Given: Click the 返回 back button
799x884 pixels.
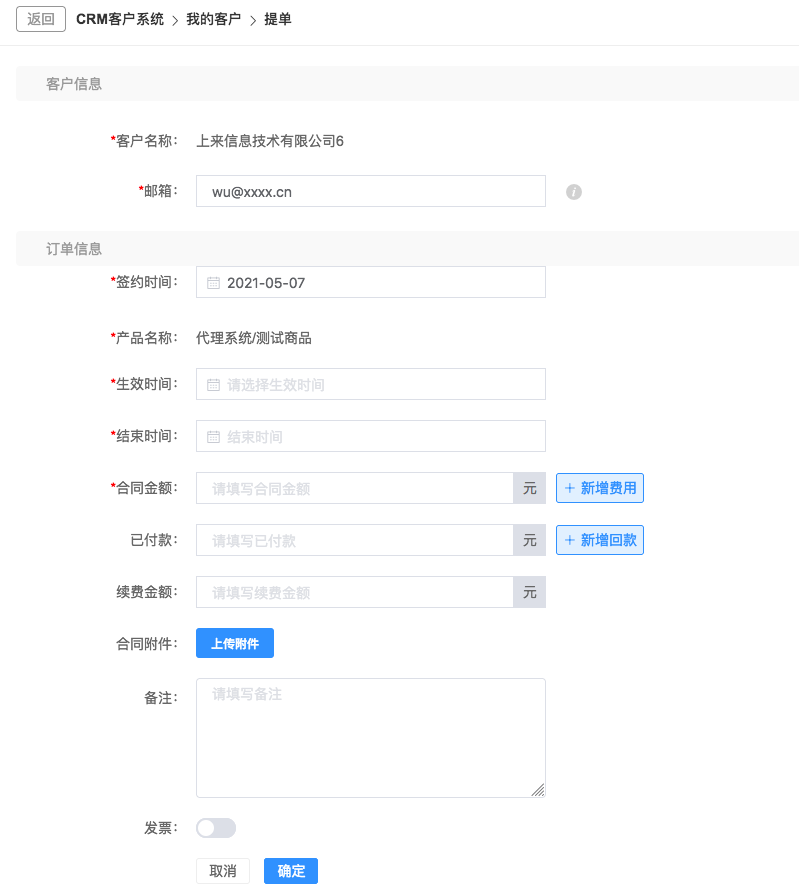Looking at the screenshot, I should pos(41,19).
